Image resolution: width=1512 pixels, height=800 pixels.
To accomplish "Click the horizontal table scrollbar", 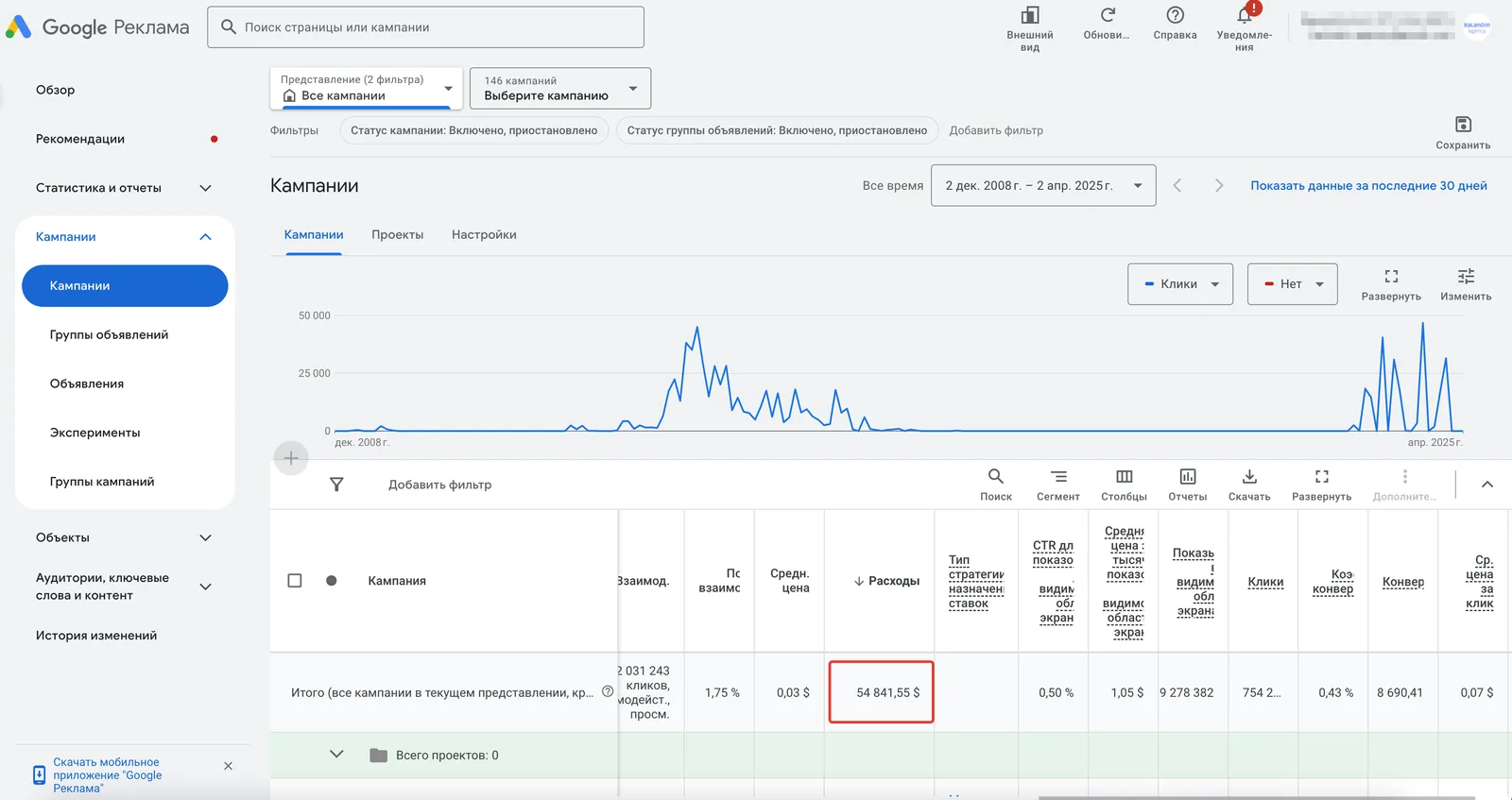I will coord(1257,797).
